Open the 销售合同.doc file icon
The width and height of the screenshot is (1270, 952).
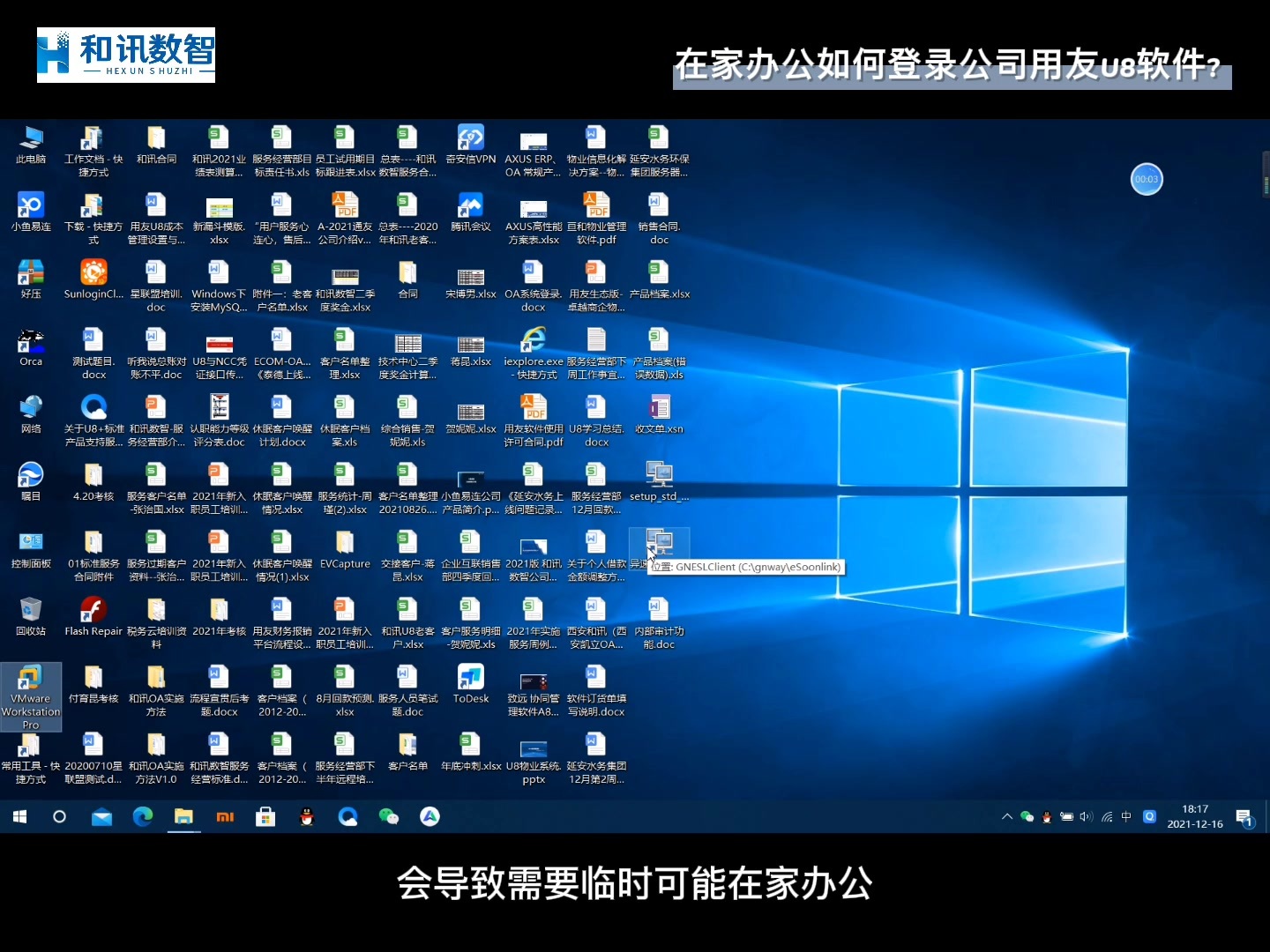(x=659, y=219)
